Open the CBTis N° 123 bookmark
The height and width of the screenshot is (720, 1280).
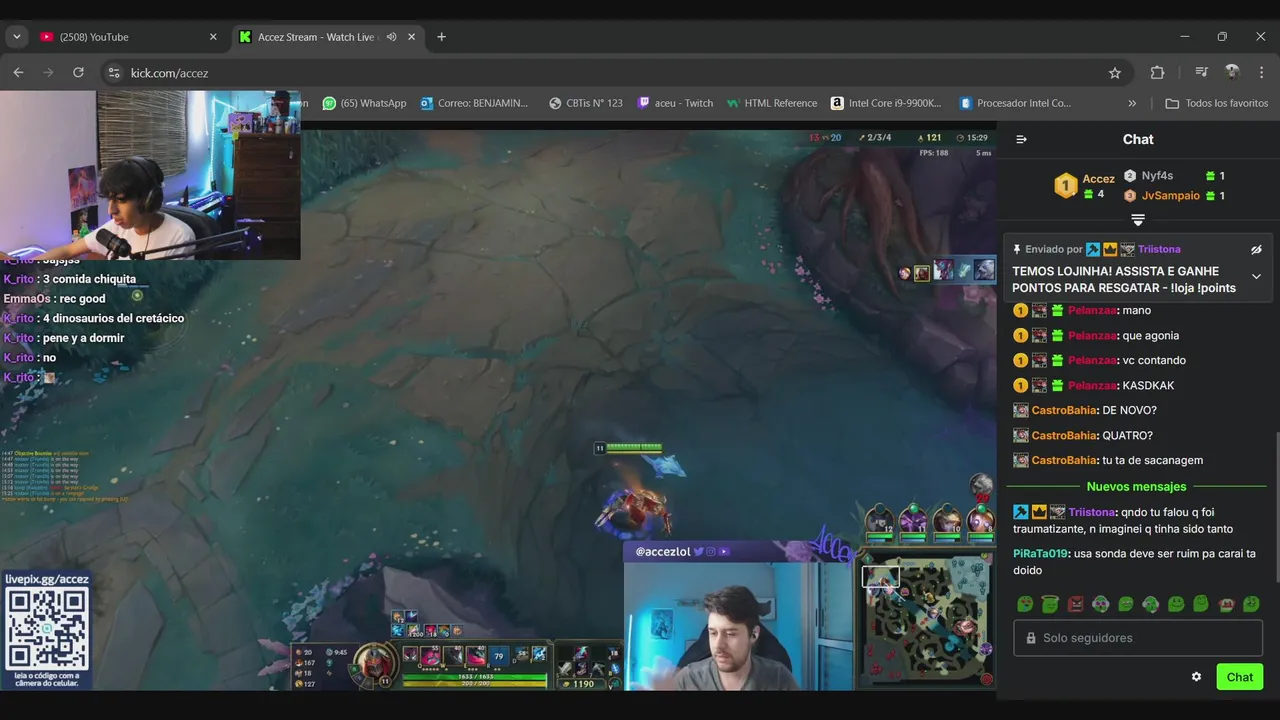point(586,103)
